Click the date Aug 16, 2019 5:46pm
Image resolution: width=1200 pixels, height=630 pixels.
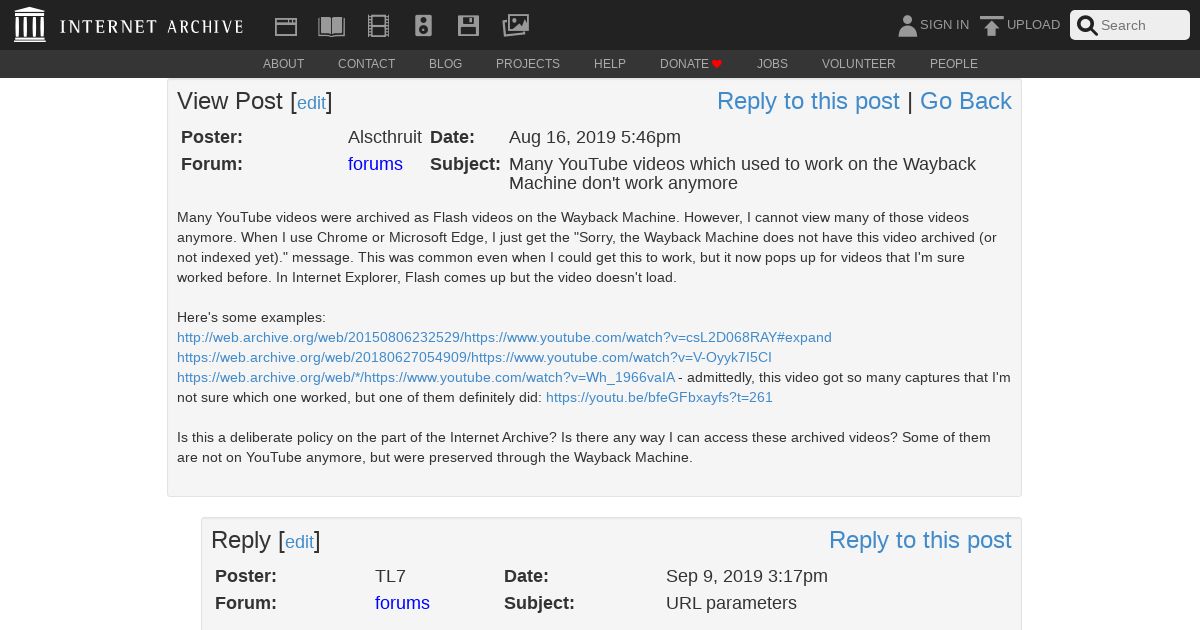click(595, 137)
